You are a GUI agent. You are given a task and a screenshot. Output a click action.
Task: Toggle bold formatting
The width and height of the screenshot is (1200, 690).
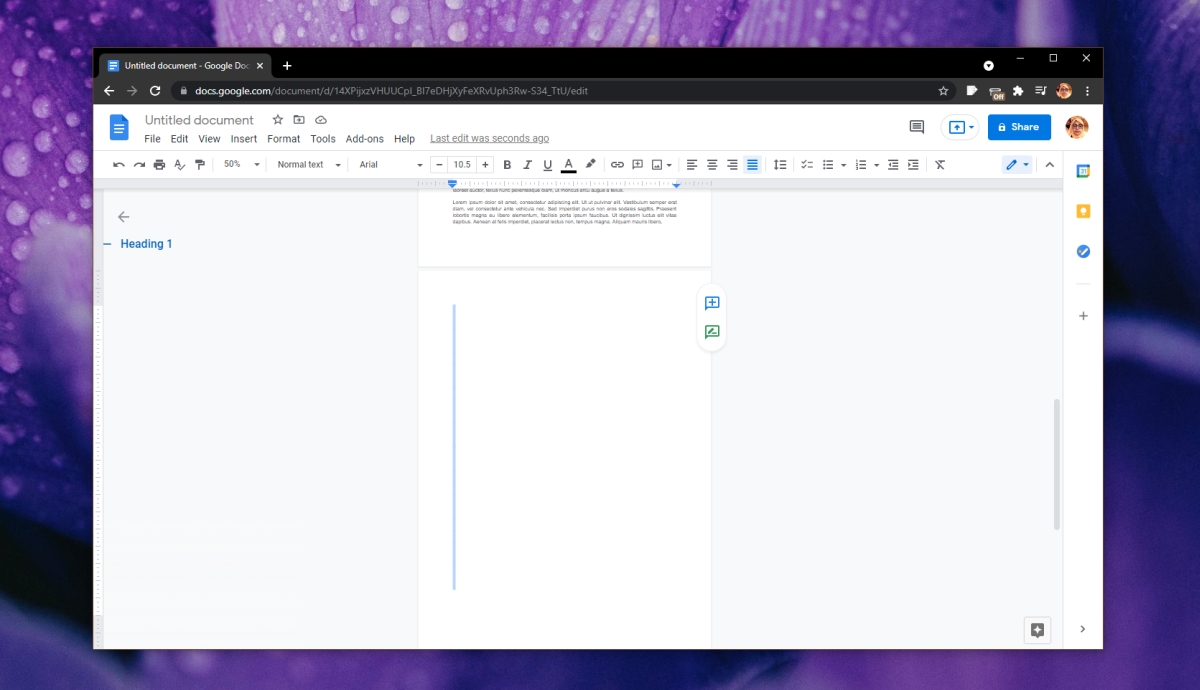coord(507,165)
